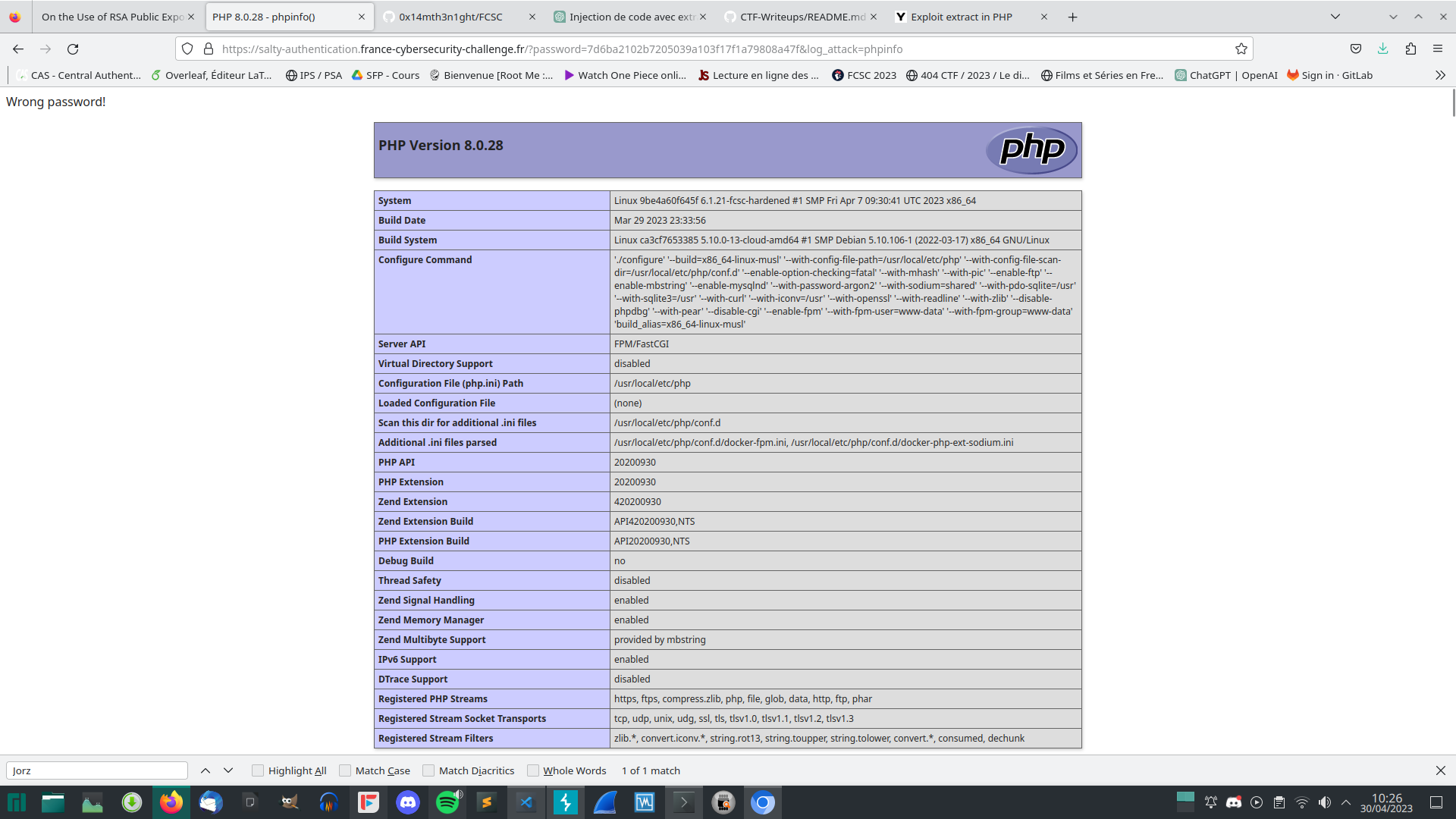Toggle the Match Case checkbox
Screen dimensions: 1456x819
tap(345, 770)
